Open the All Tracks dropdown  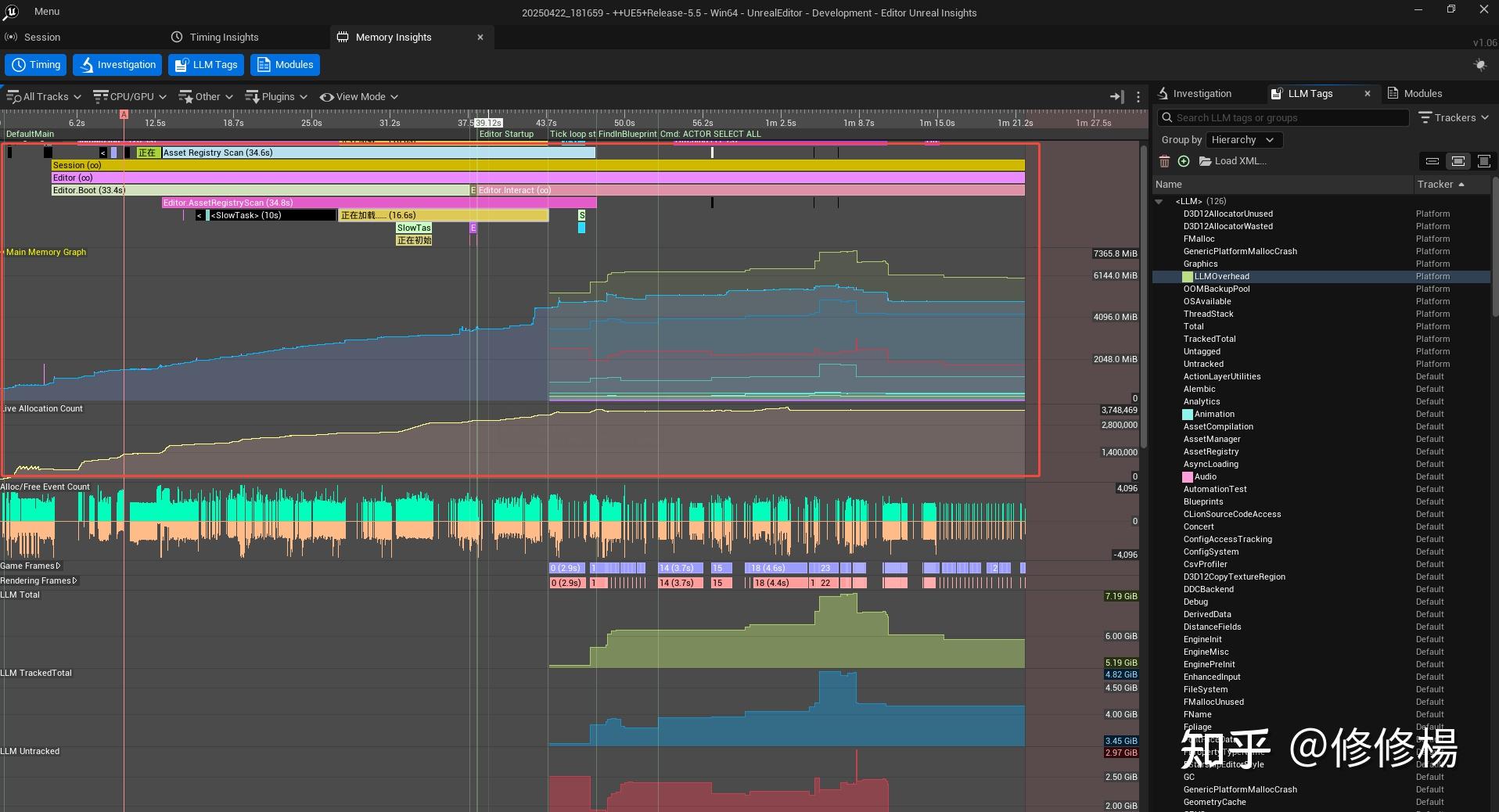click(44, 96)
